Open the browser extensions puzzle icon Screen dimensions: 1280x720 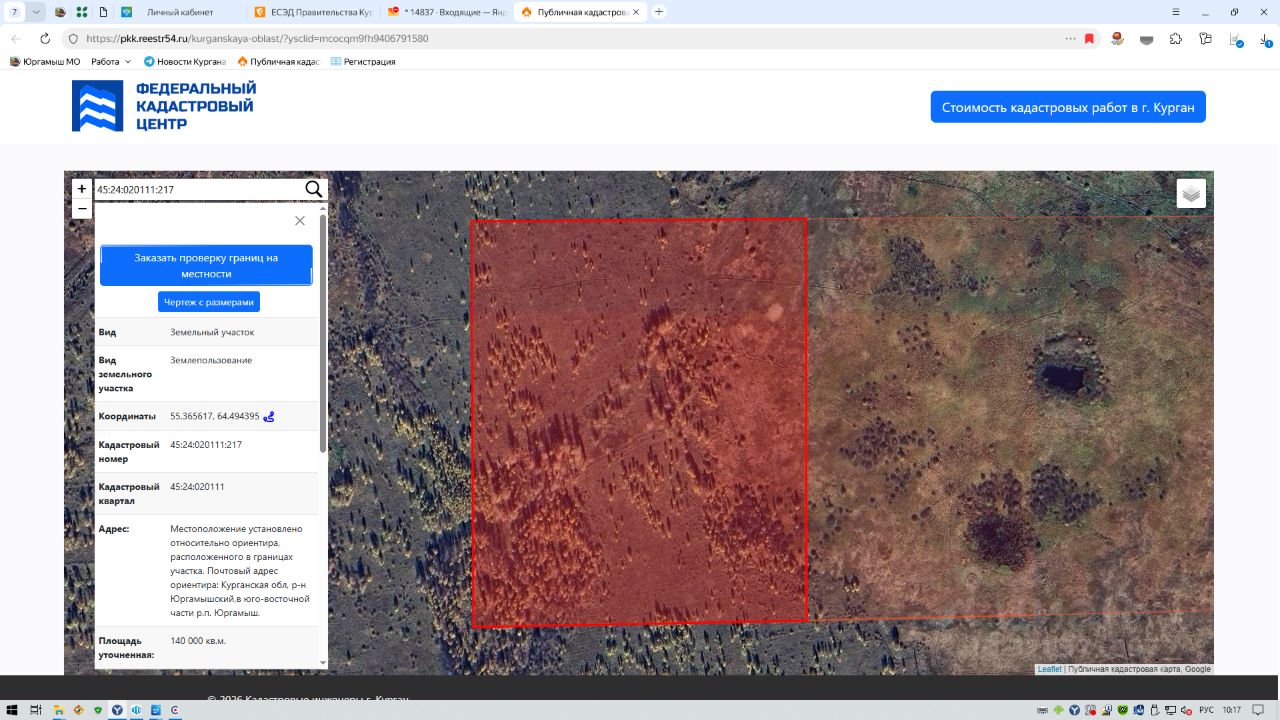point(1176,38)
